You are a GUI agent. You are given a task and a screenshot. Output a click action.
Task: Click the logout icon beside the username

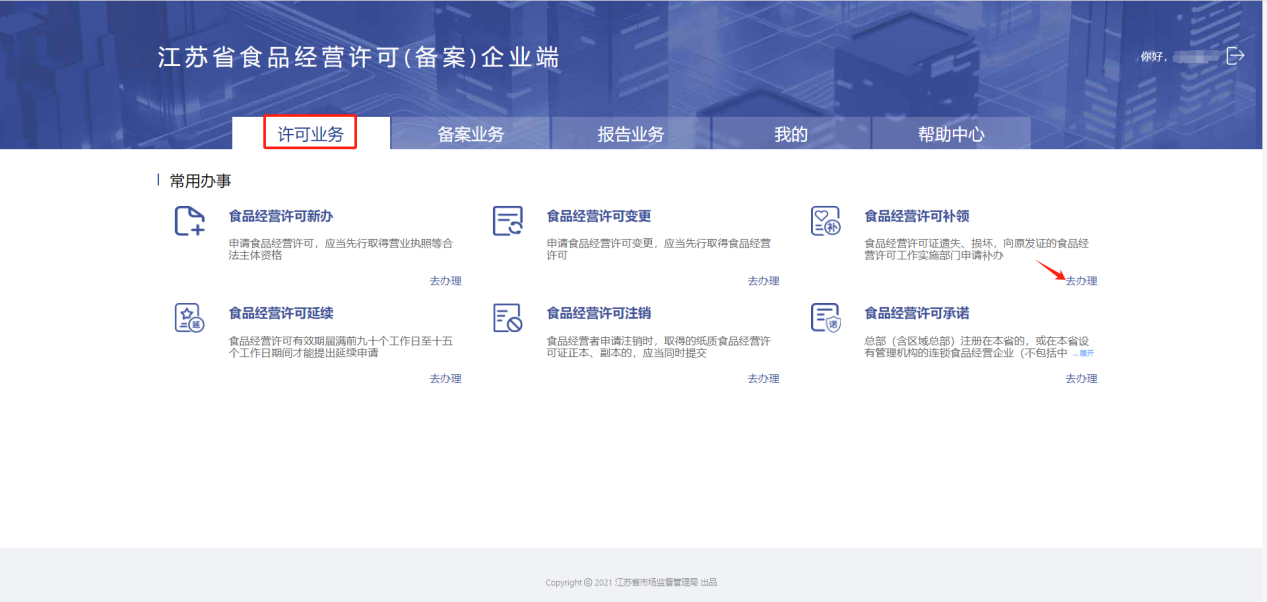coord(1235,56)
